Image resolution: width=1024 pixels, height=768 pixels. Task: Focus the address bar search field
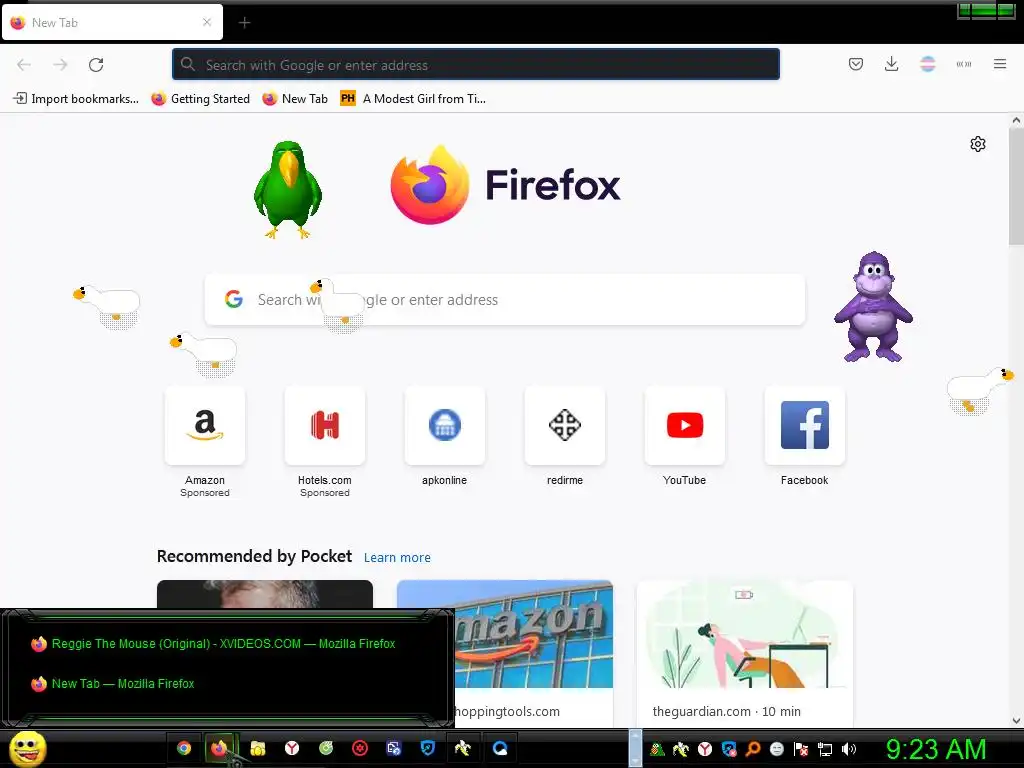click(x=475, y=65)
